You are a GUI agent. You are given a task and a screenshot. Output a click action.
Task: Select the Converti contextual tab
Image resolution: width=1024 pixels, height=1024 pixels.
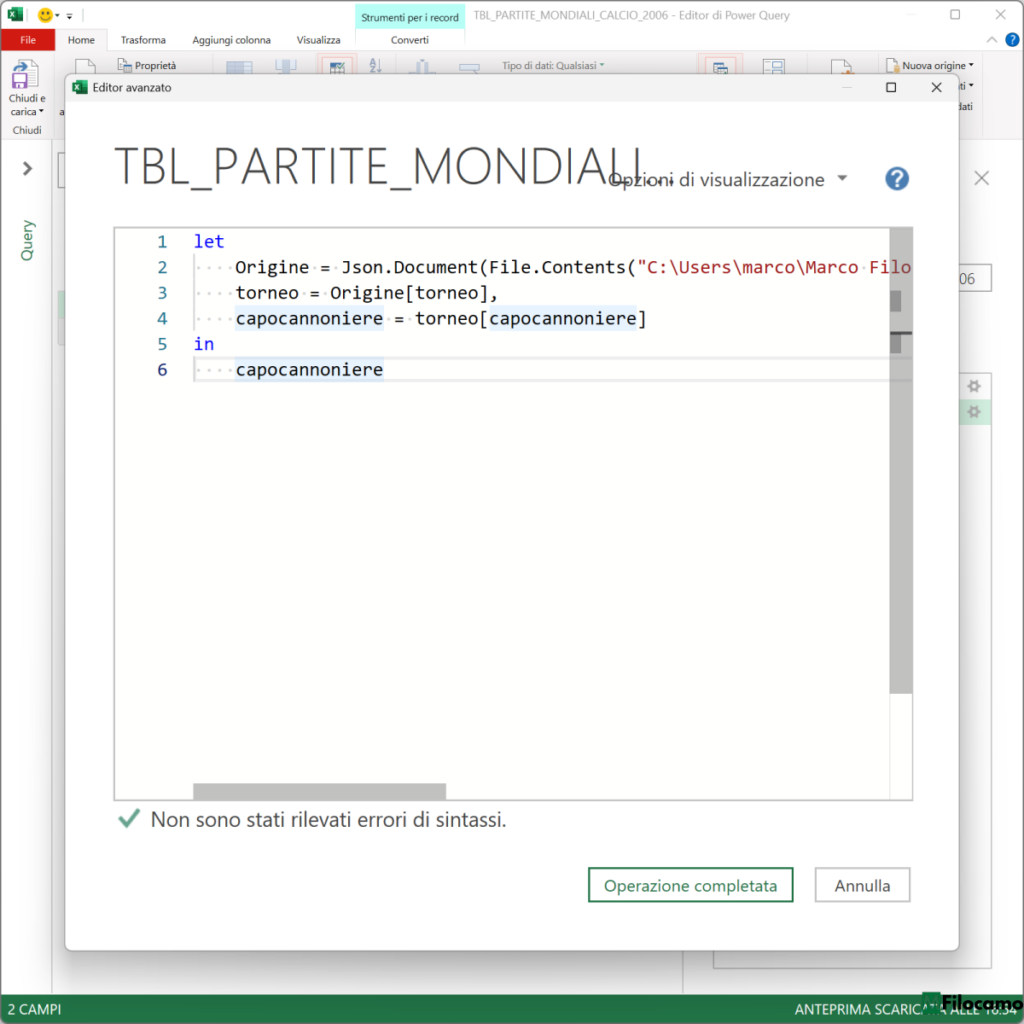coord(409,40)
